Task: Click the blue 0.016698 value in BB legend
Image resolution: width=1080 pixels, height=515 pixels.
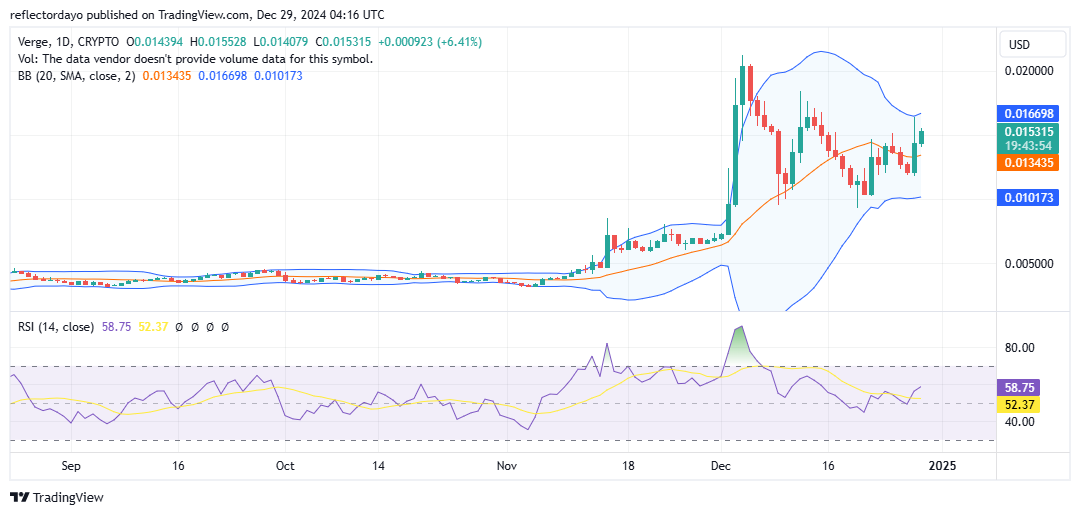Action: point(223,76)
